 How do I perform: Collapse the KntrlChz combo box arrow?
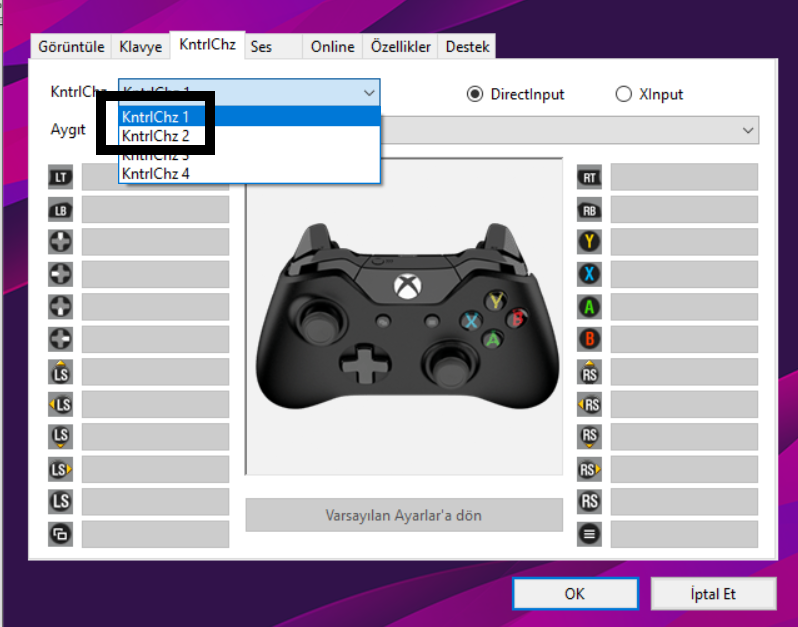(369, 93)
